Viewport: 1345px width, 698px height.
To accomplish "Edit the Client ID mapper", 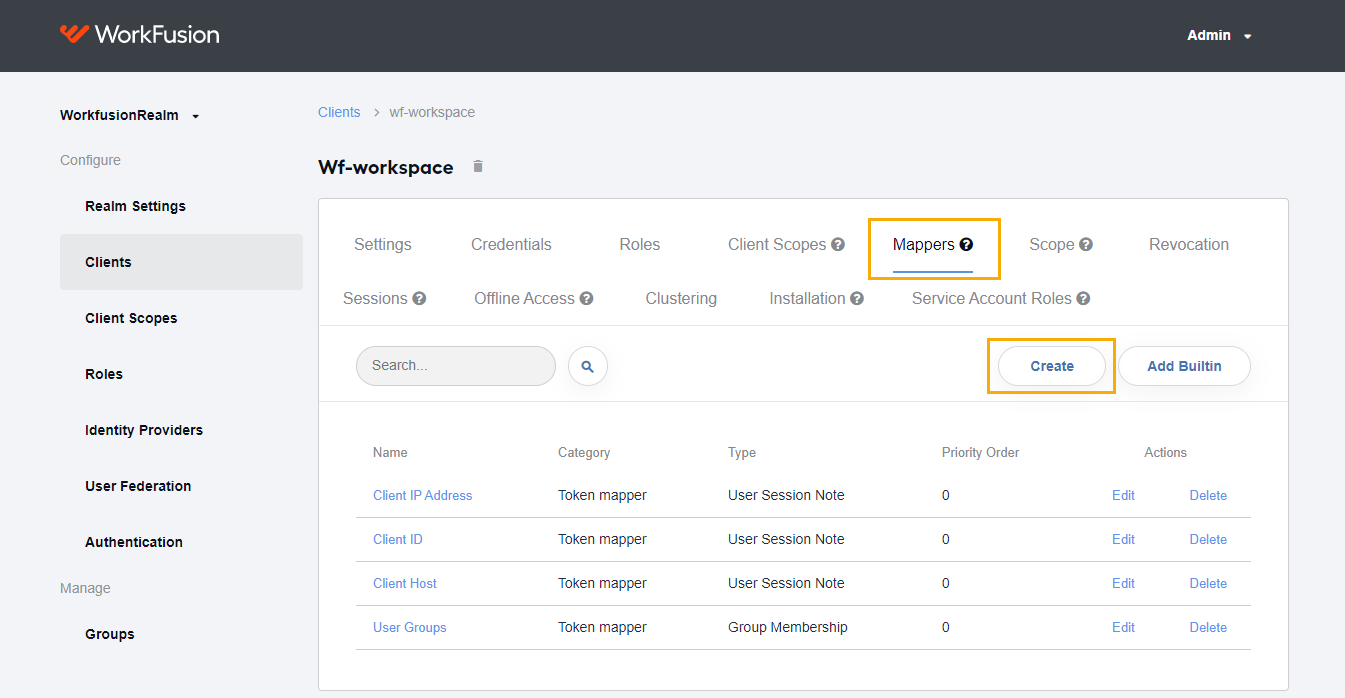I will pos(1123,539).
